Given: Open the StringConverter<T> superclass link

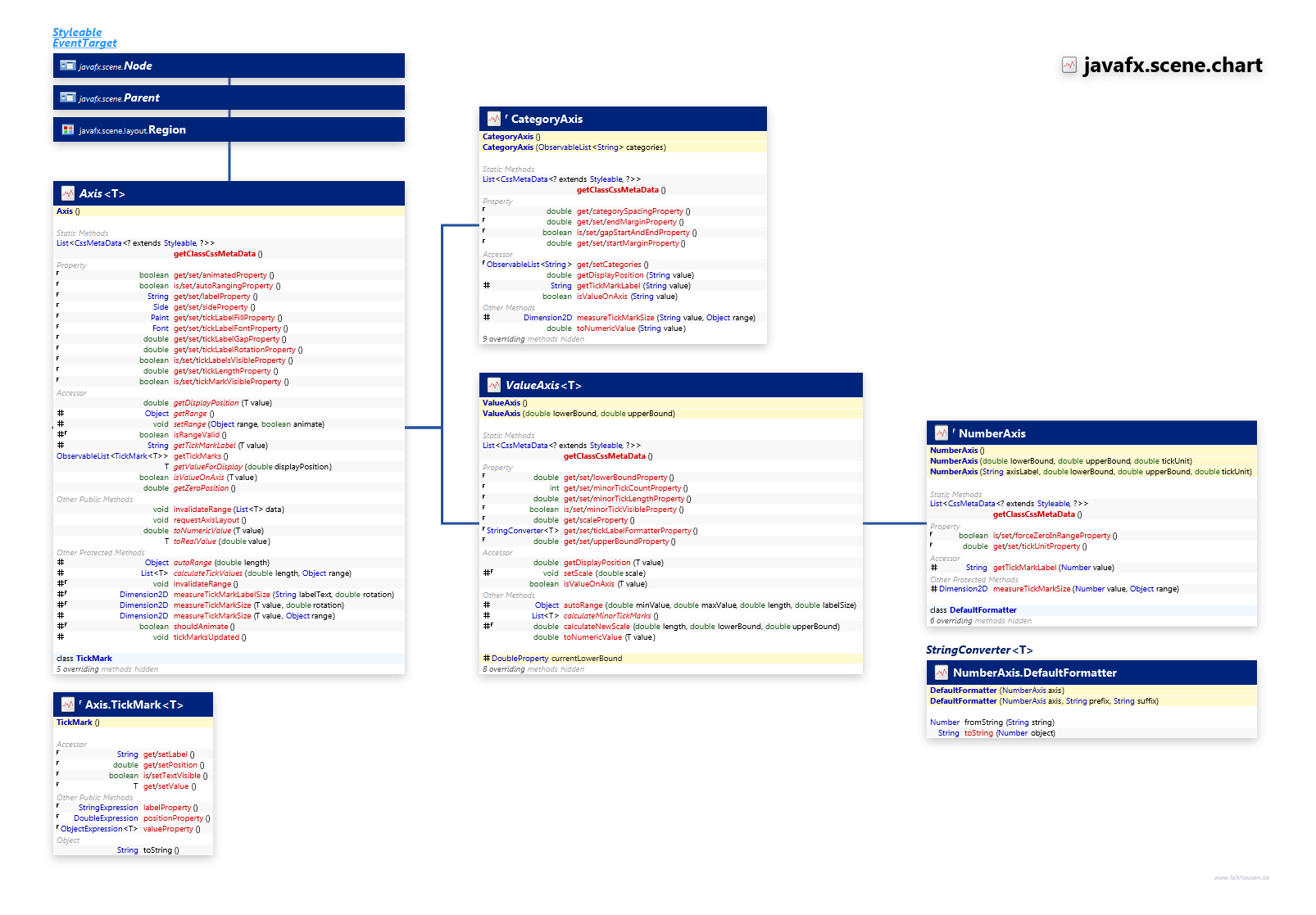Looking at the screenshot, I should (978, 650).
